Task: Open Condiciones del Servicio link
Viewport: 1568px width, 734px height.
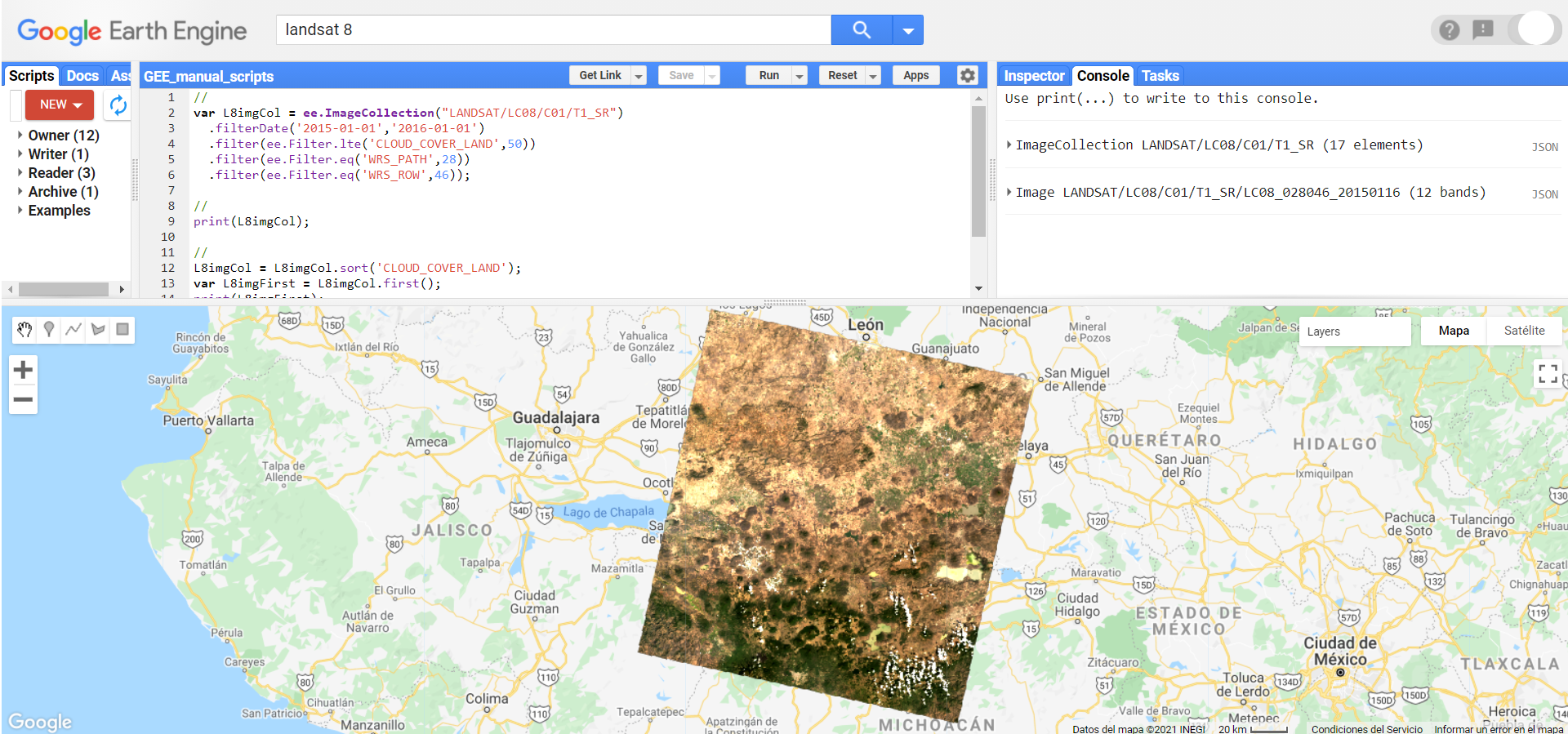Action: 1367,729
